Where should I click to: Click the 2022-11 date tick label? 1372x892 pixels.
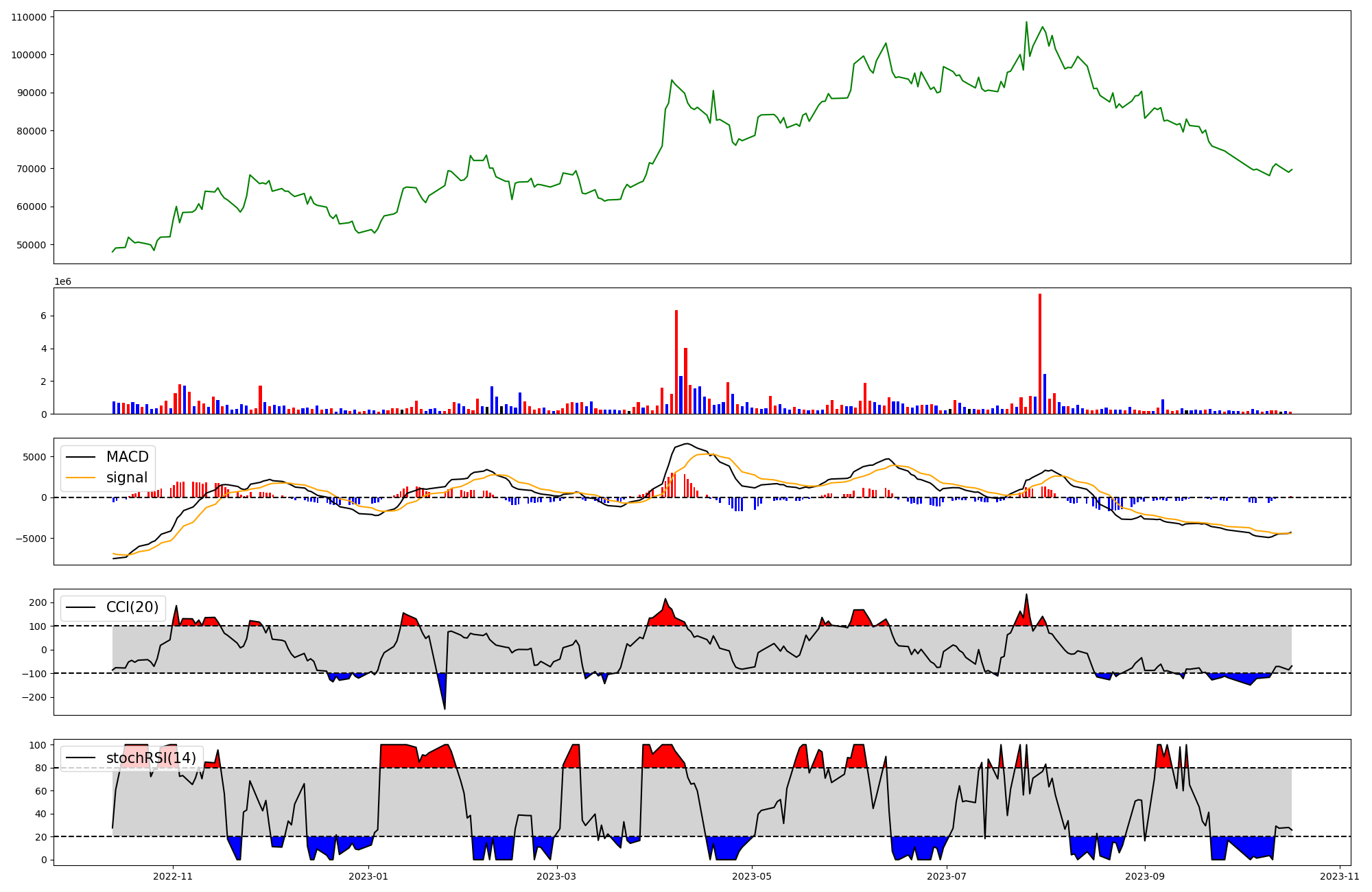[x=173, y=876]
